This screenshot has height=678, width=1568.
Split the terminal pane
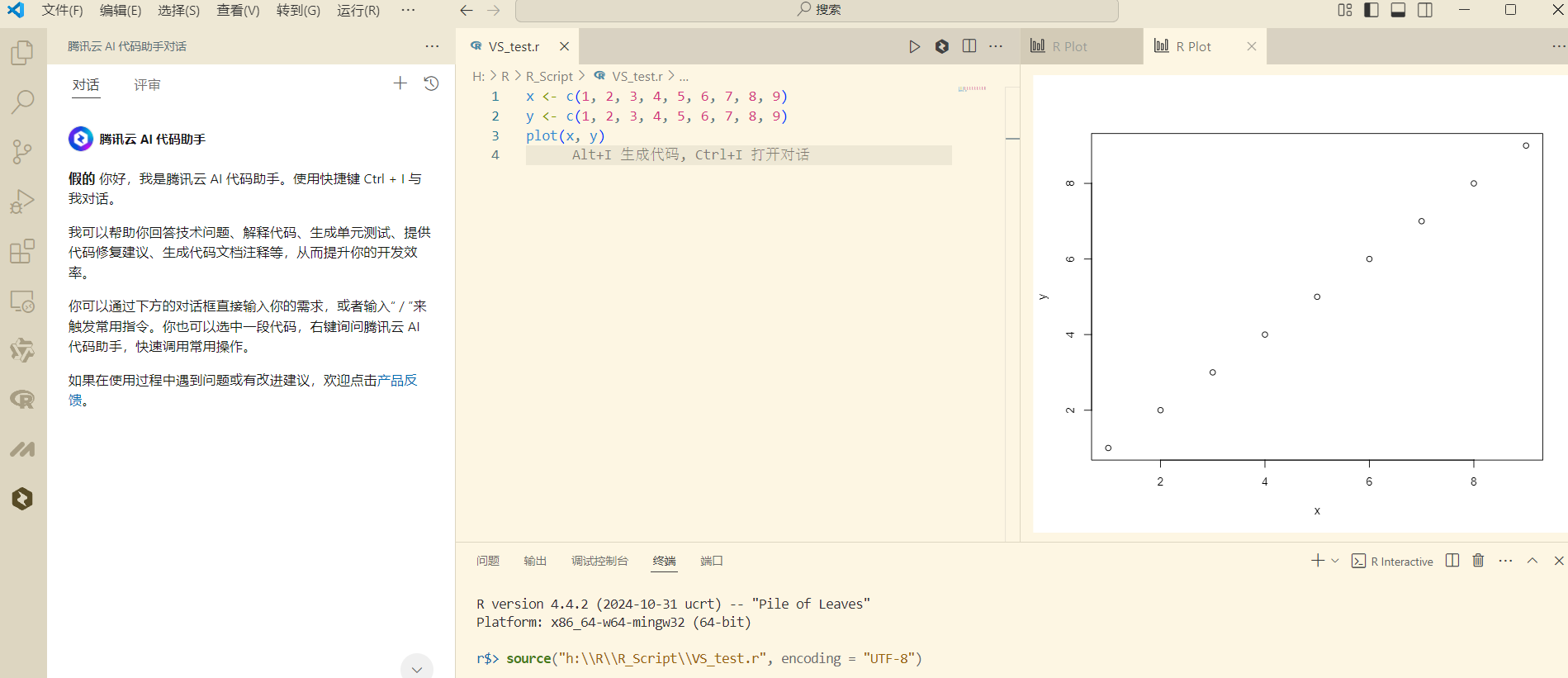pyautogui.click(x=1452, y=561)
